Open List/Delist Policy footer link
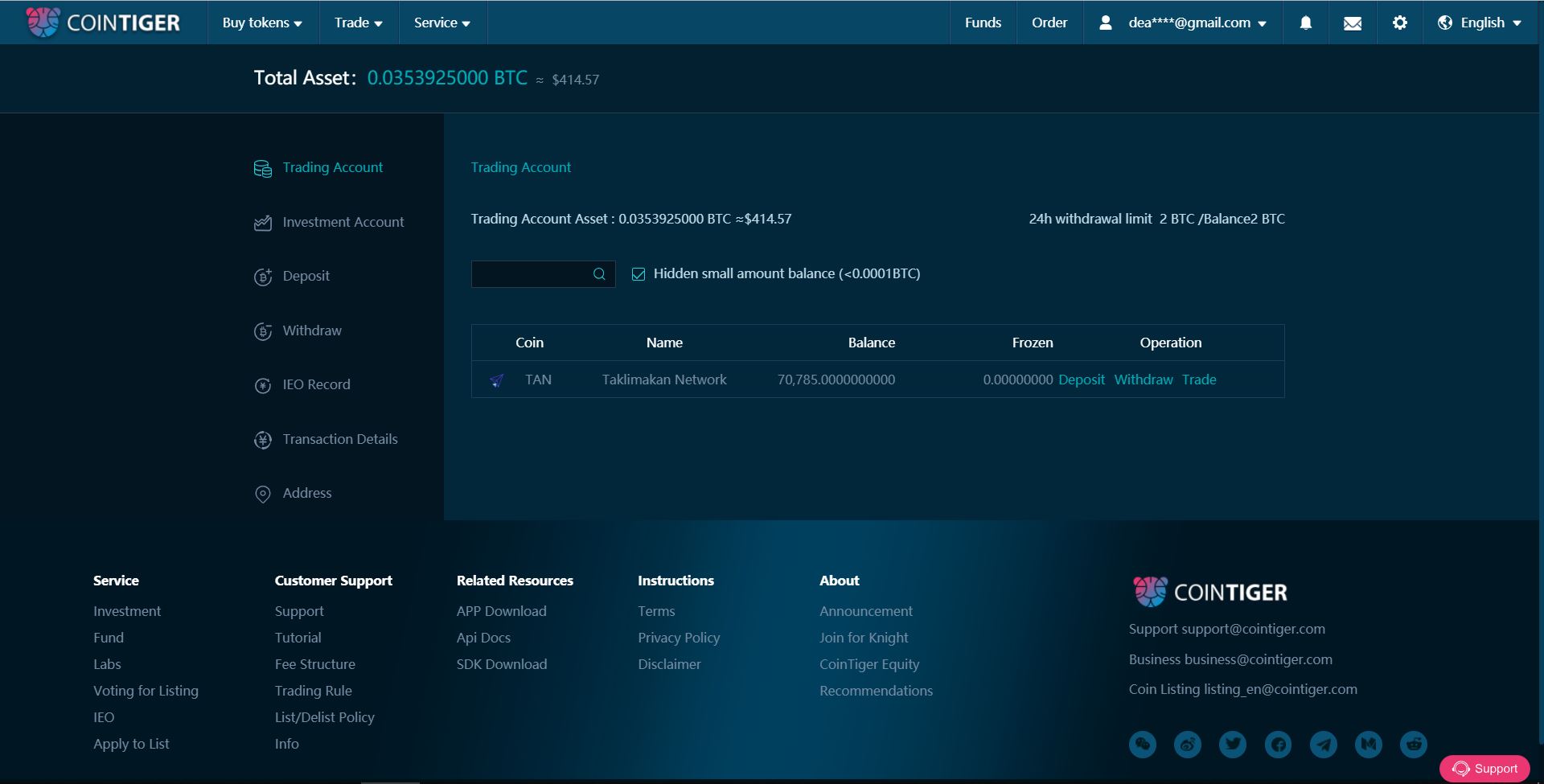This screenshot has height=784, width=1544. [325, 717]
